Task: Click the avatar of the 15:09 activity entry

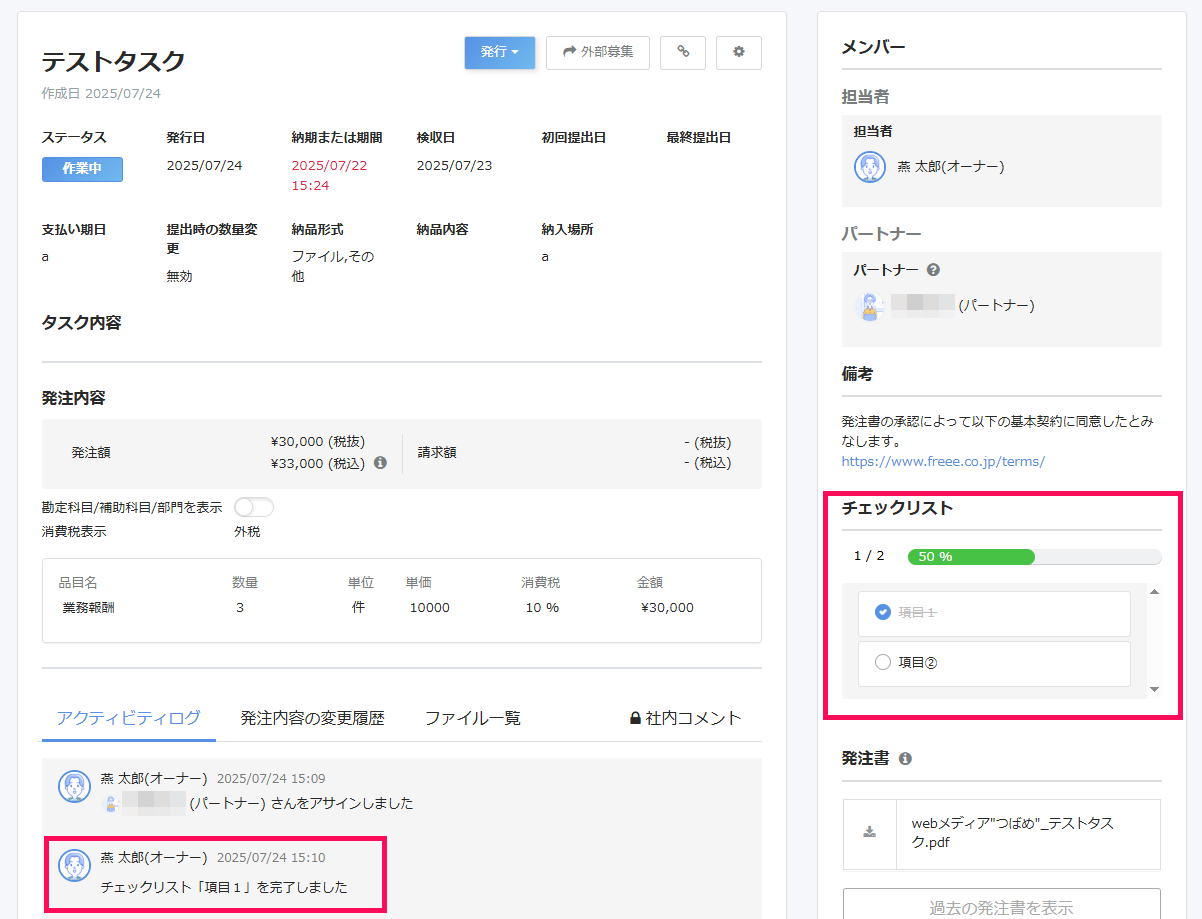Action: (75, 787)
